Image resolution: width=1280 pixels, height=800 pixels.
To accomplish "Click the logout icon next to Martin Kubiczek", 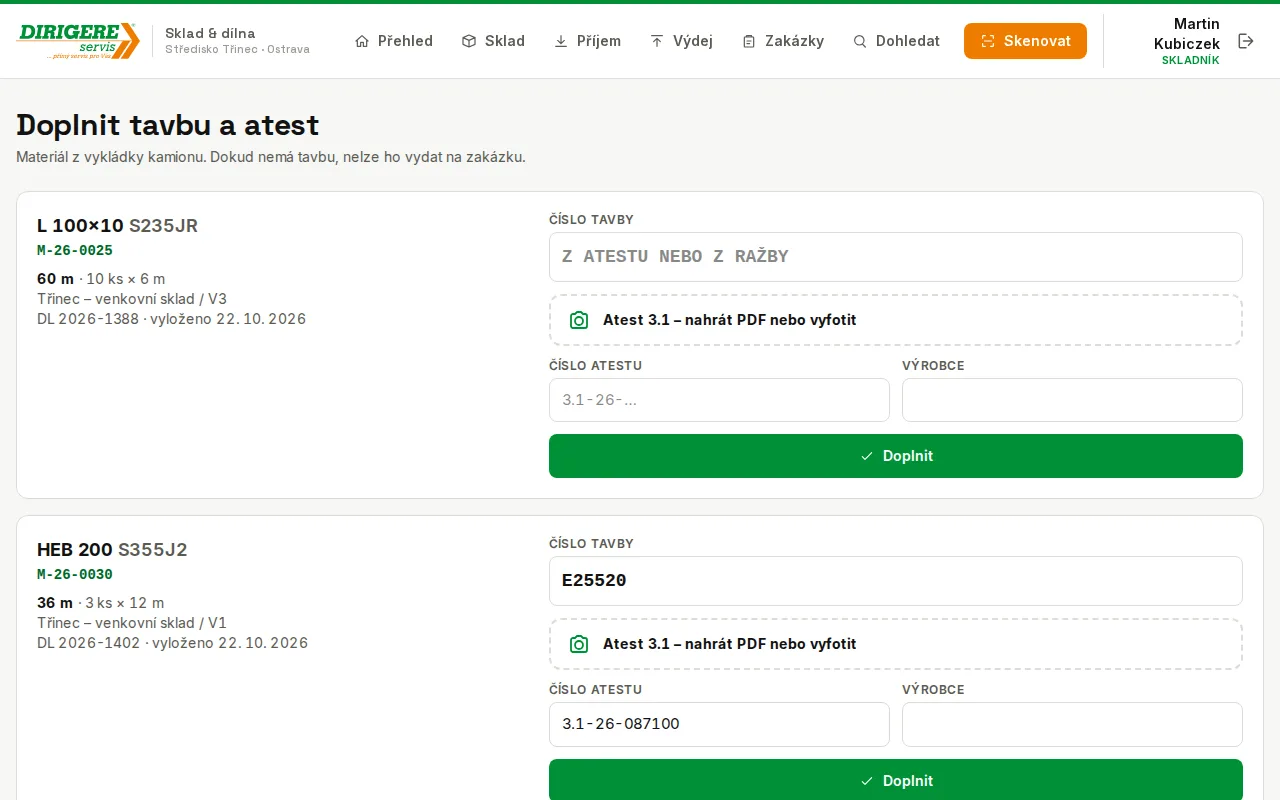I will tap(1246, 41).
